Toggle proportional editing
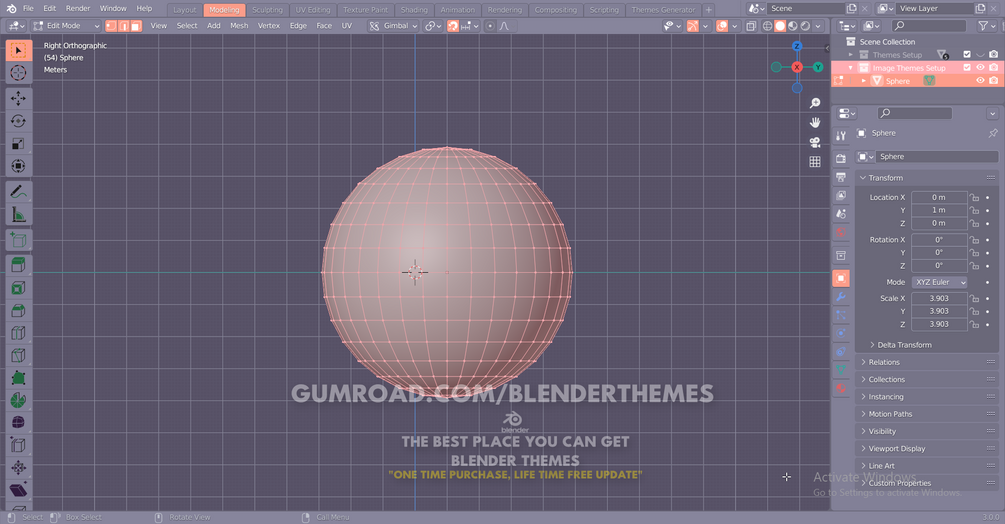Image resolution: width=1005 pixels, height=524 pixels. click(490, 26)
